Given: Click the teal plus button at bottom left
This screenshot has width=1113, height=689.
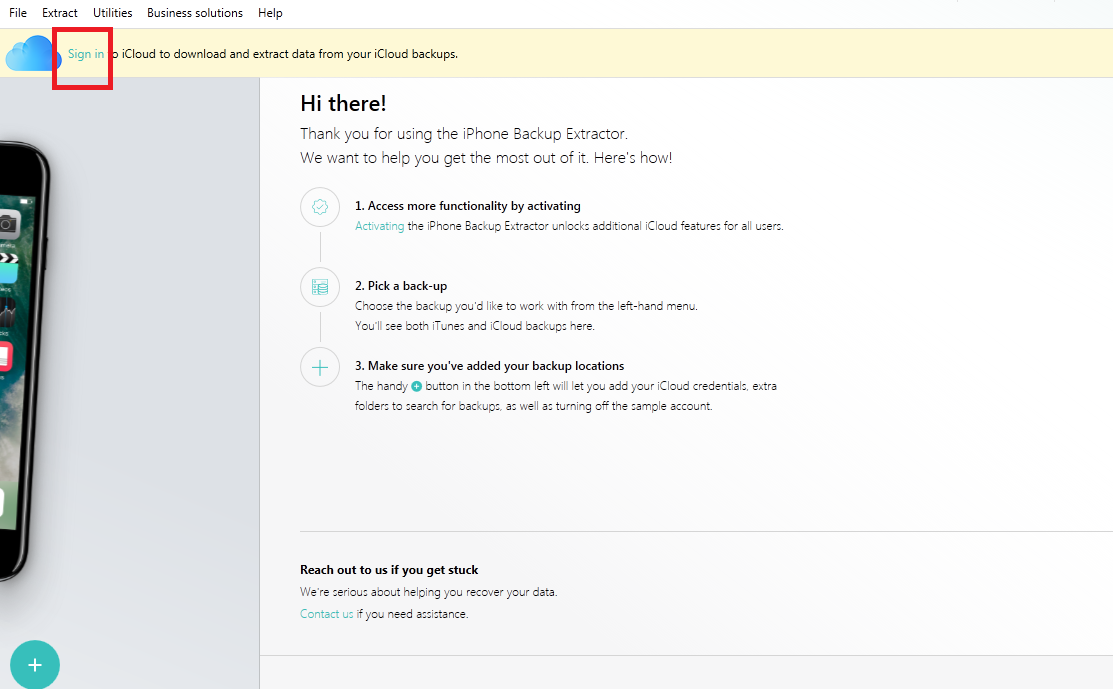Looking at the screenshot, I should (35, 665).
